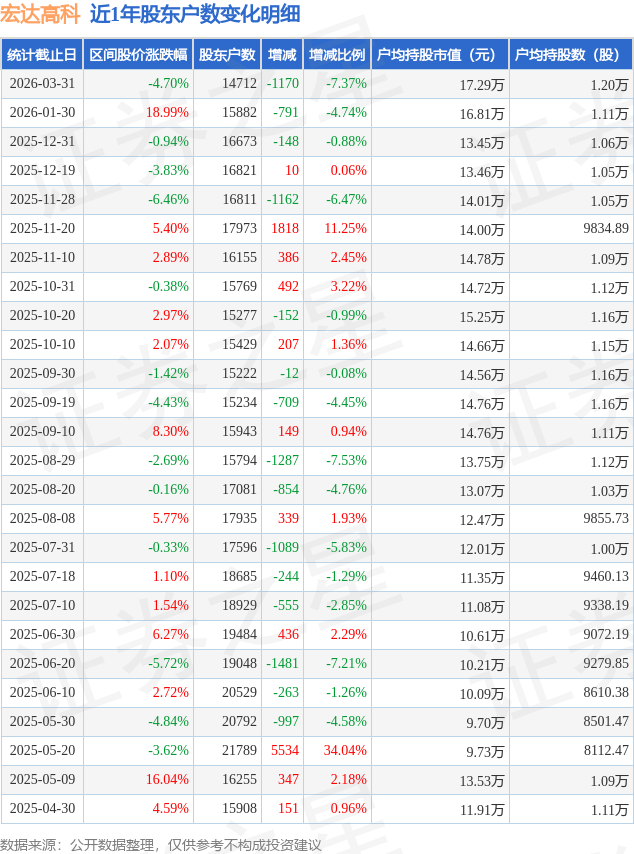Image resolution: width=634 pixels, height=854 pixels.
Task: Select shareholder count 21789 cell
Action: coord(239,750)
